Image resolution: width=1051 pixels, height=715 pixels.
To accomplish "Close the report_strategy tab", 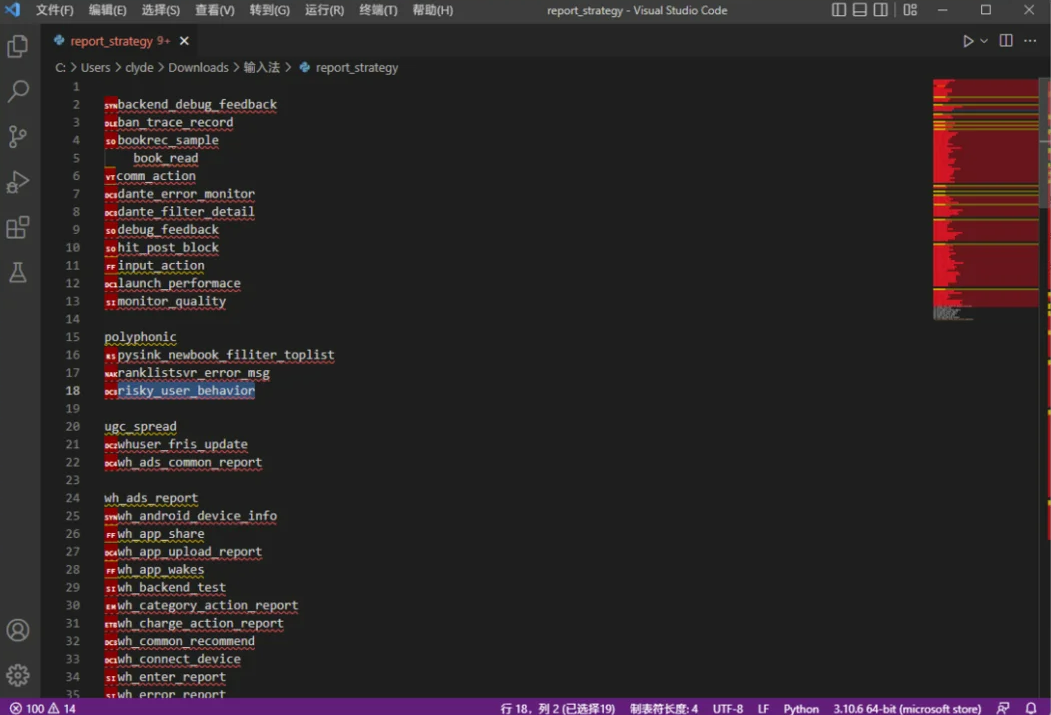I will point(184,42).
